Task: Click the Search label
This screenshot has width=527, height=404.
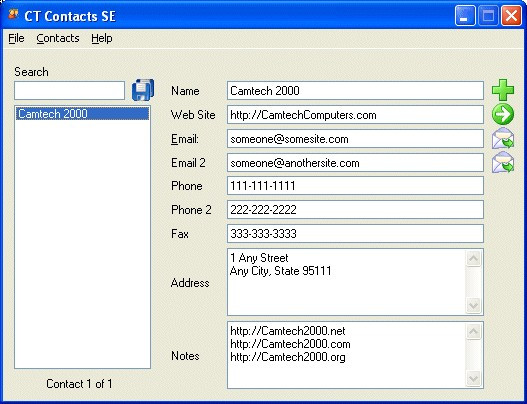Action: point(31,72)
